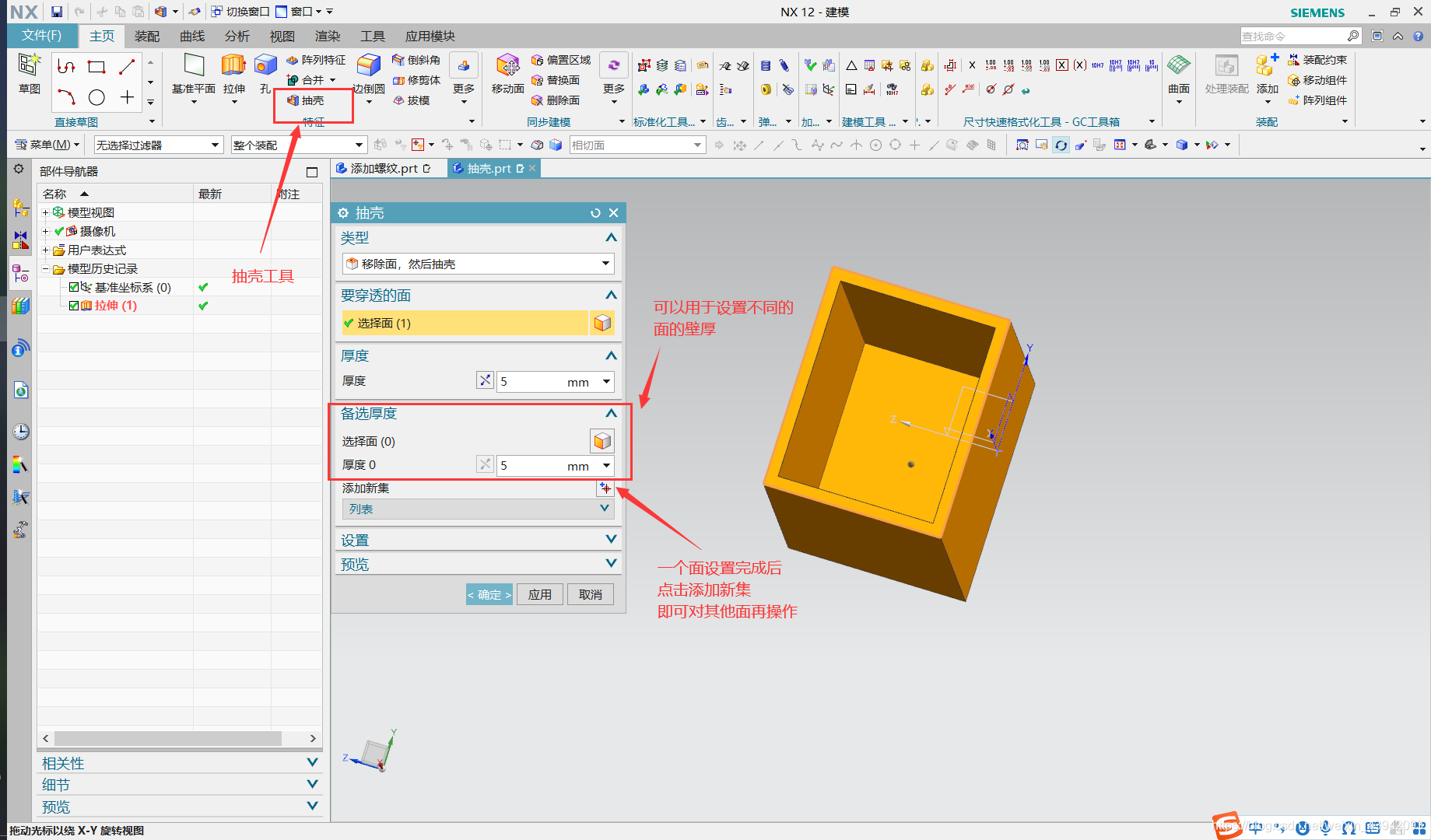
Task: Click the 删除面 delete face tool
Action: pos(556,100)
